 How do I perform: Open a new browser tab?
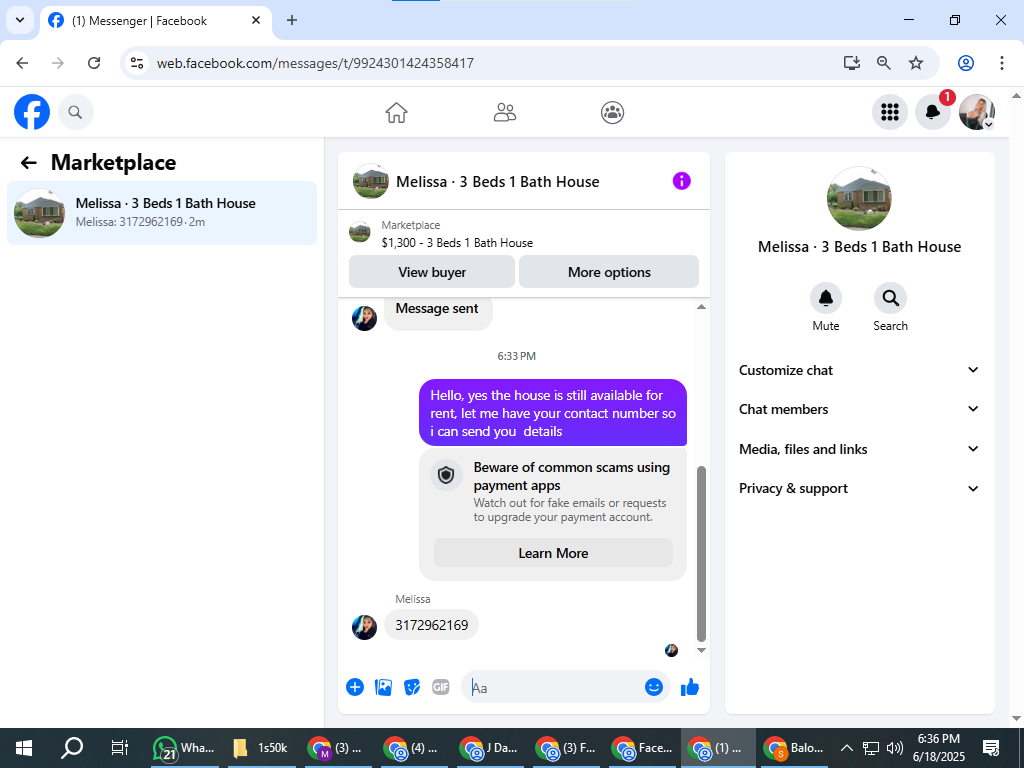click(x=292, y=20)
